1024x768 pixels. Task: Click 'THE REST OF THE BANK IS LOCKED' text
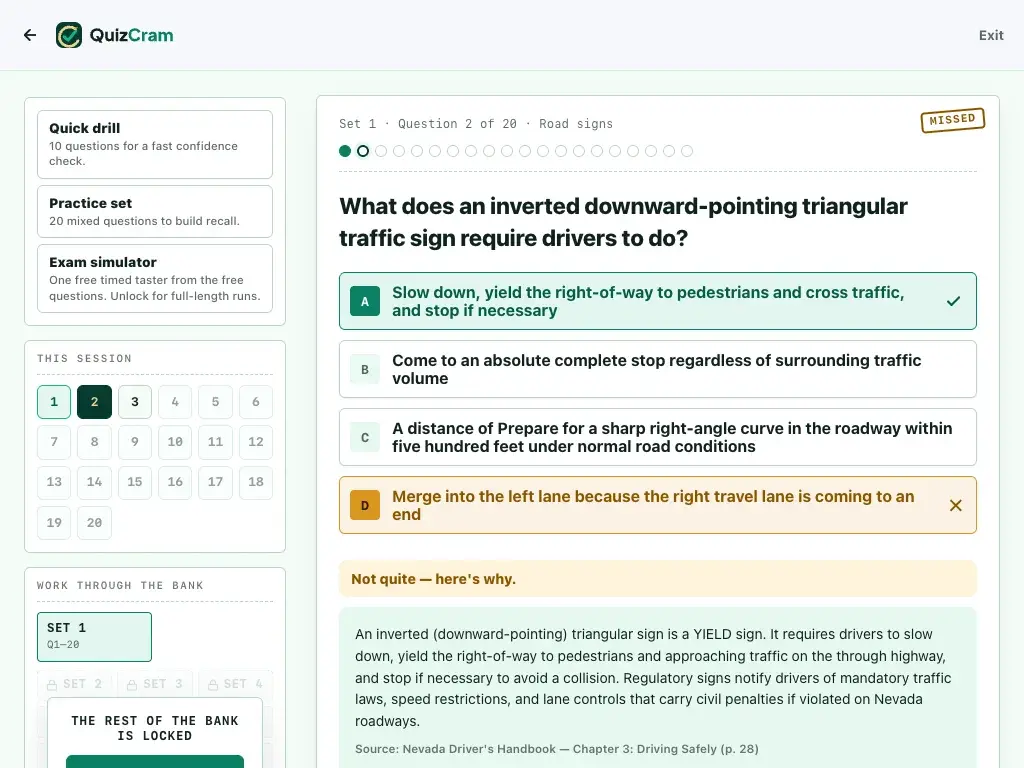click(x=155, y=728)
